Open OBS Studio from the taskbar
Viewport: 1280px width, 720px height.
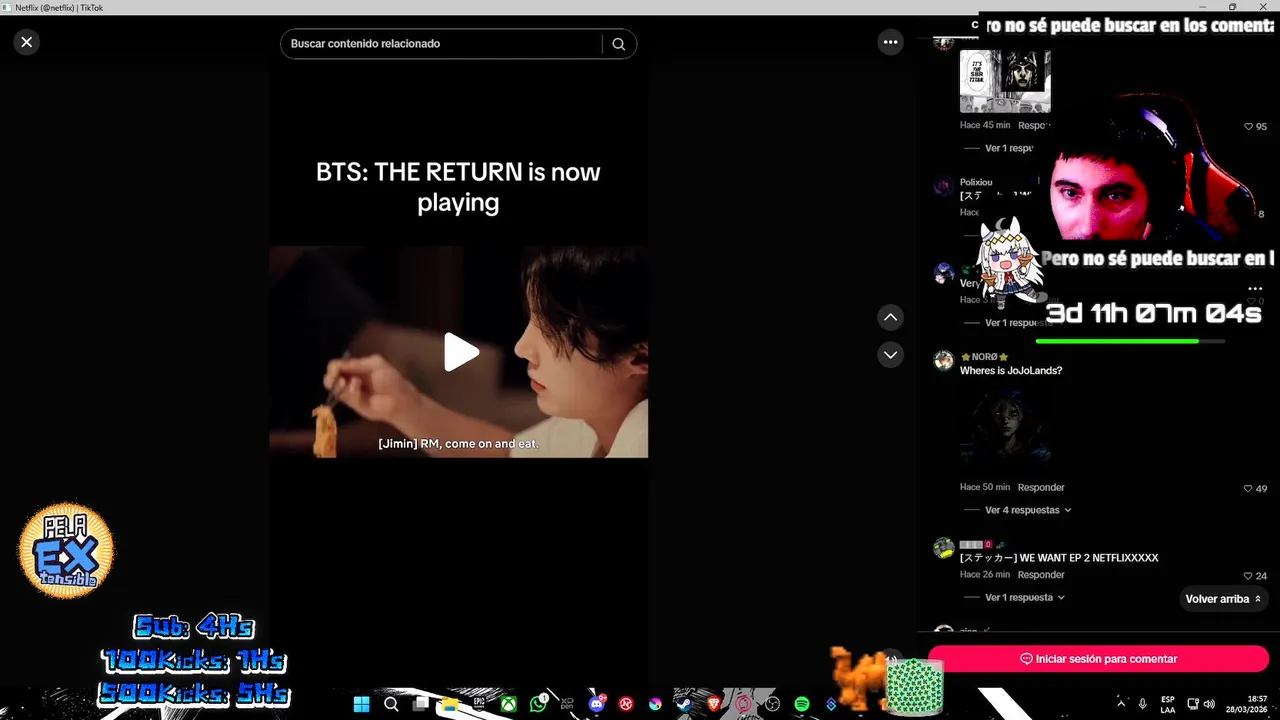772,704
